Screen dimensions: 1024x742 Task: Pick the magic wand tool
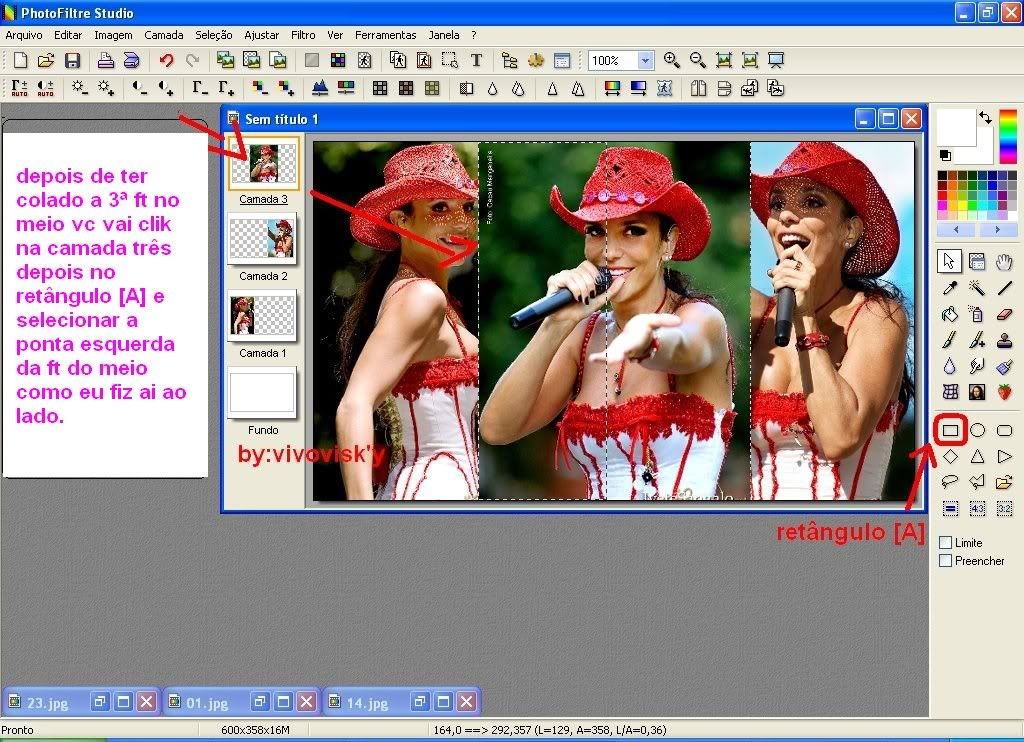pyautogui.click(x=978, y=288)
